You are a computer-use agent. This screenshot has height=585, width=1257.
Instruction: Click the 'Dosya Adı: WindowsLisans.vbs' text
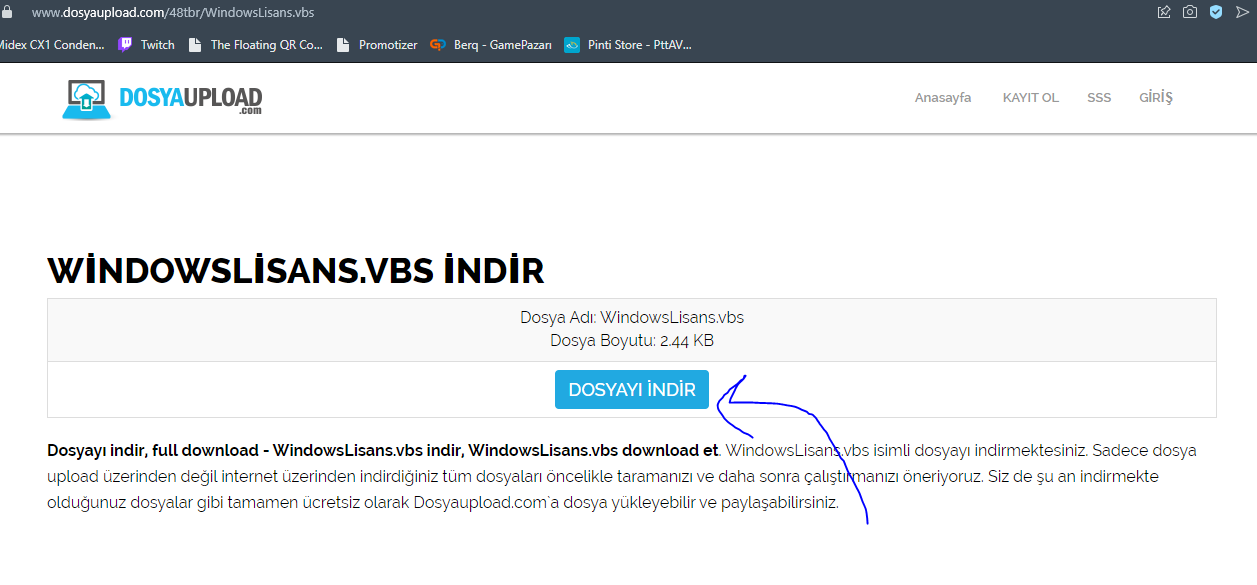click(632, 318)
